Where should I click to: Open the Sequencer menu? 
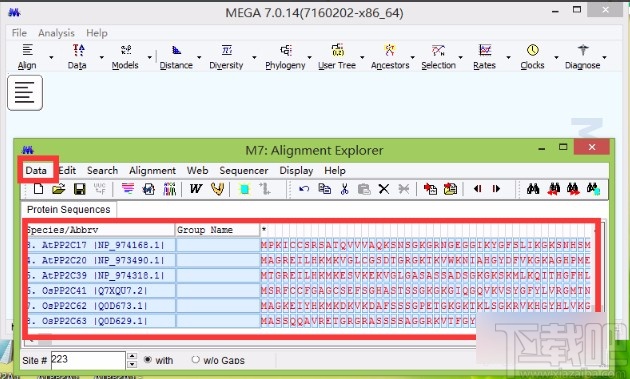(243, 170)
